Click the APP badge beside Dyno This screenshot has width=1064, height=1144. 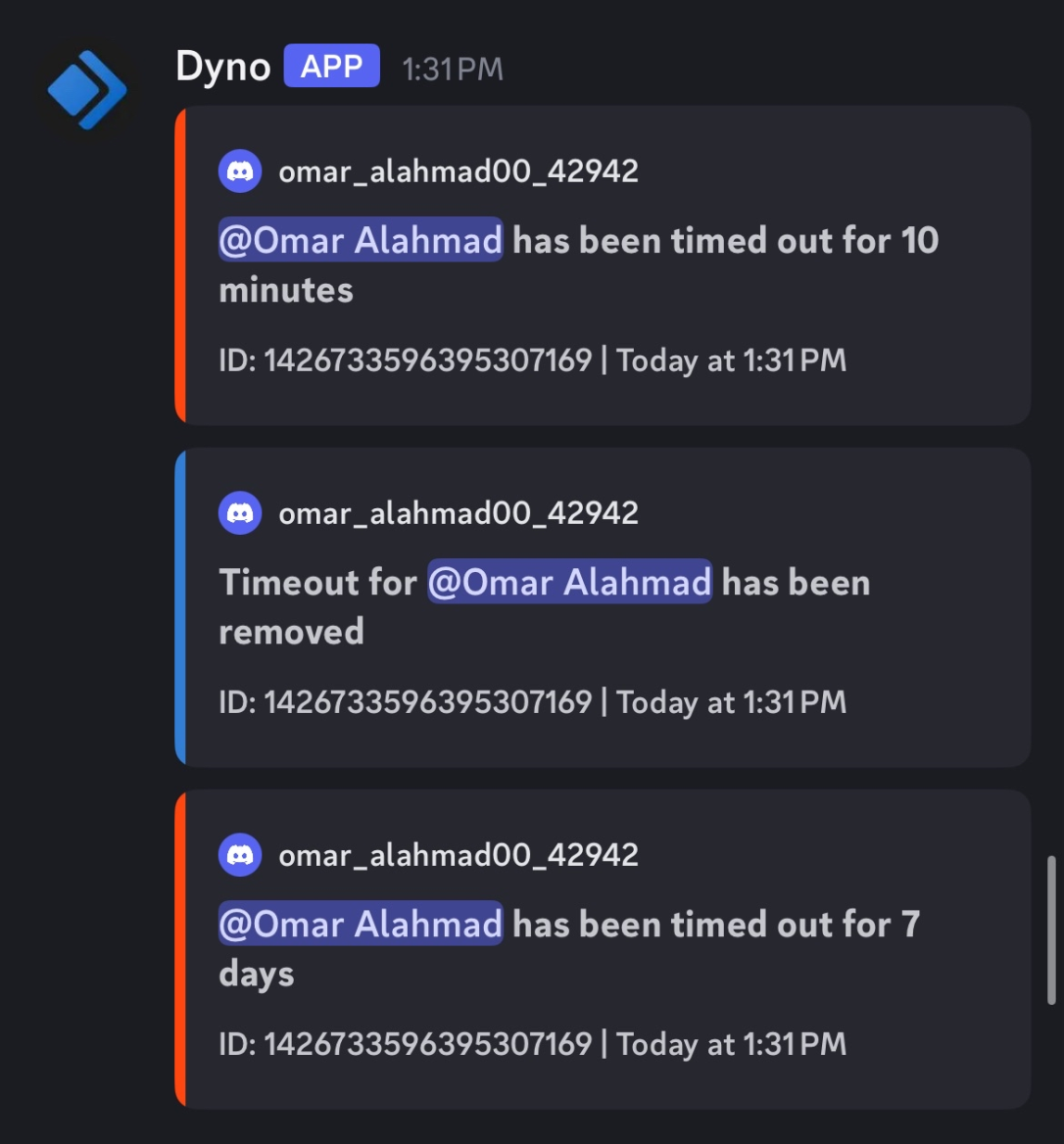(x=331, y=67)
